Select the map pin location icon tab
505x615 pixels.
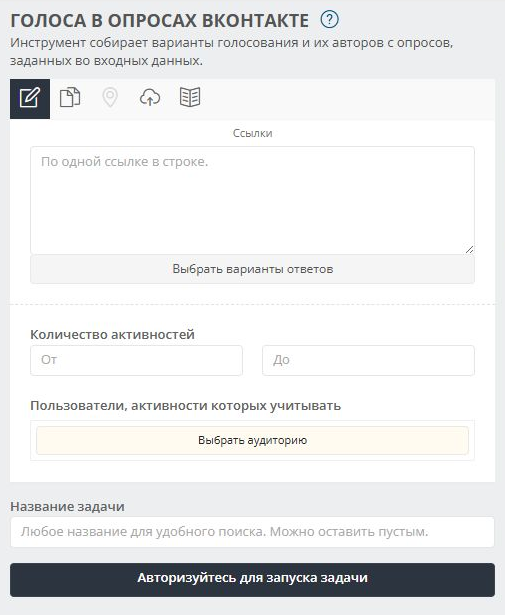[110, 98]
